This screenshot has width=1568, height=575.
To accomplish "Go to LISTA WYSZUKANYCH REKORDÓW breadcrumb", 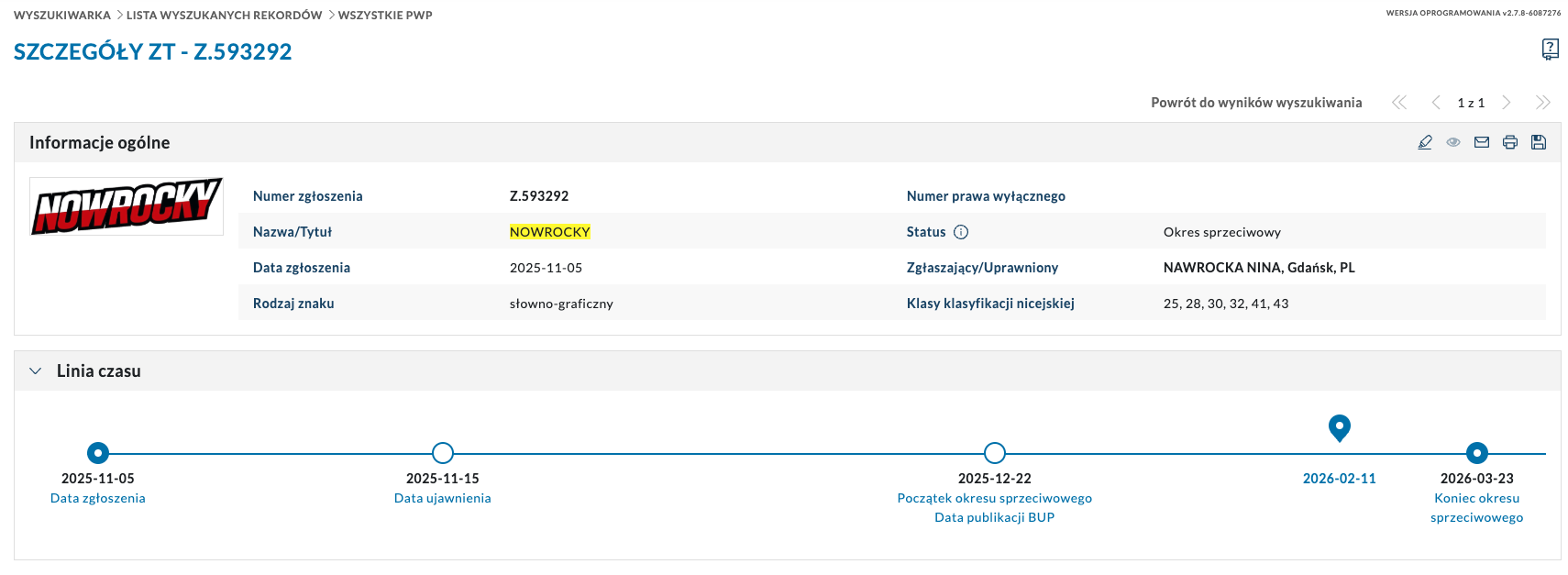I will (x=224, y=16).
